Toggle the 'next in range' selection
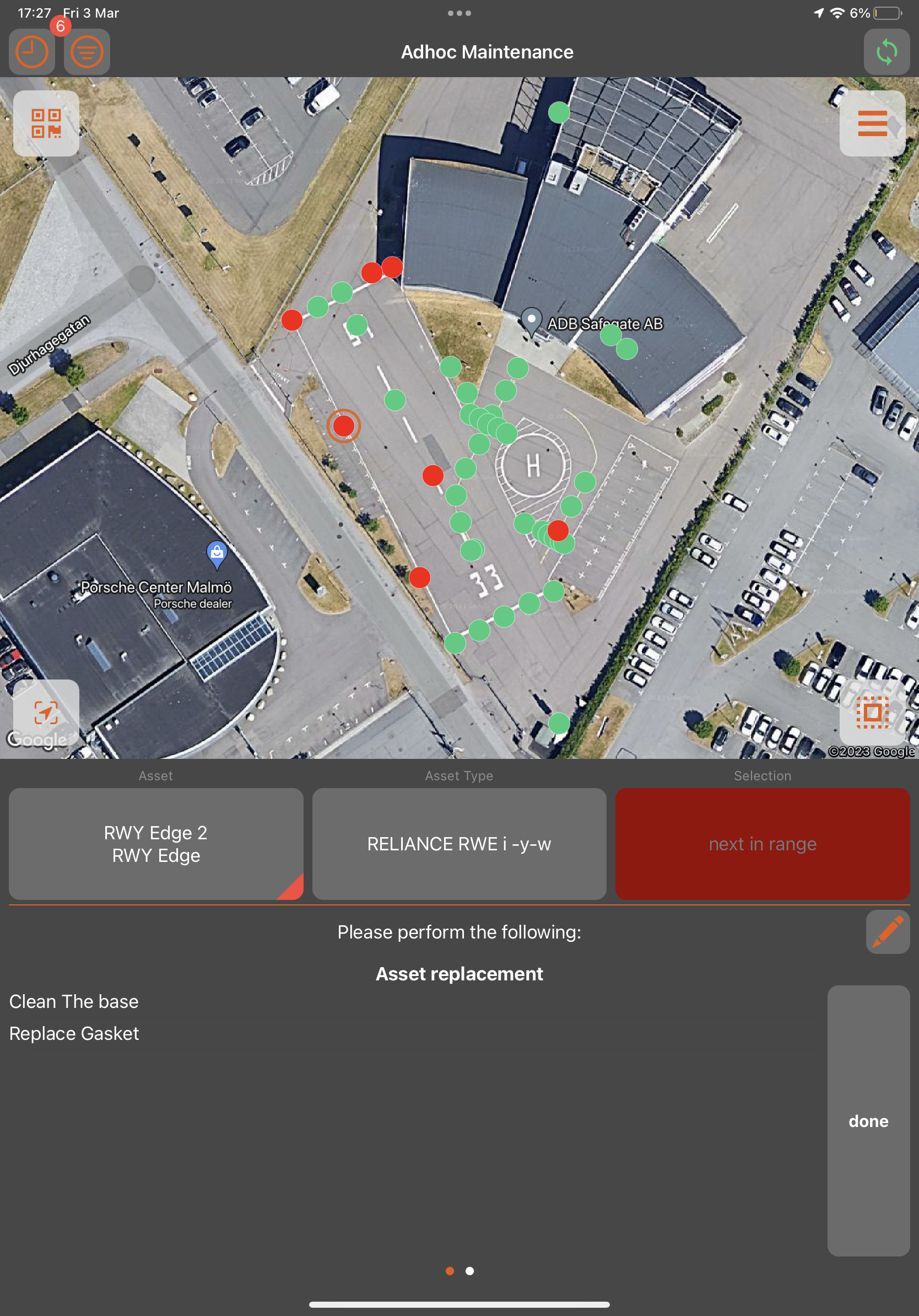The width and height of the screenshot is (919, 1316). point(762,844)
